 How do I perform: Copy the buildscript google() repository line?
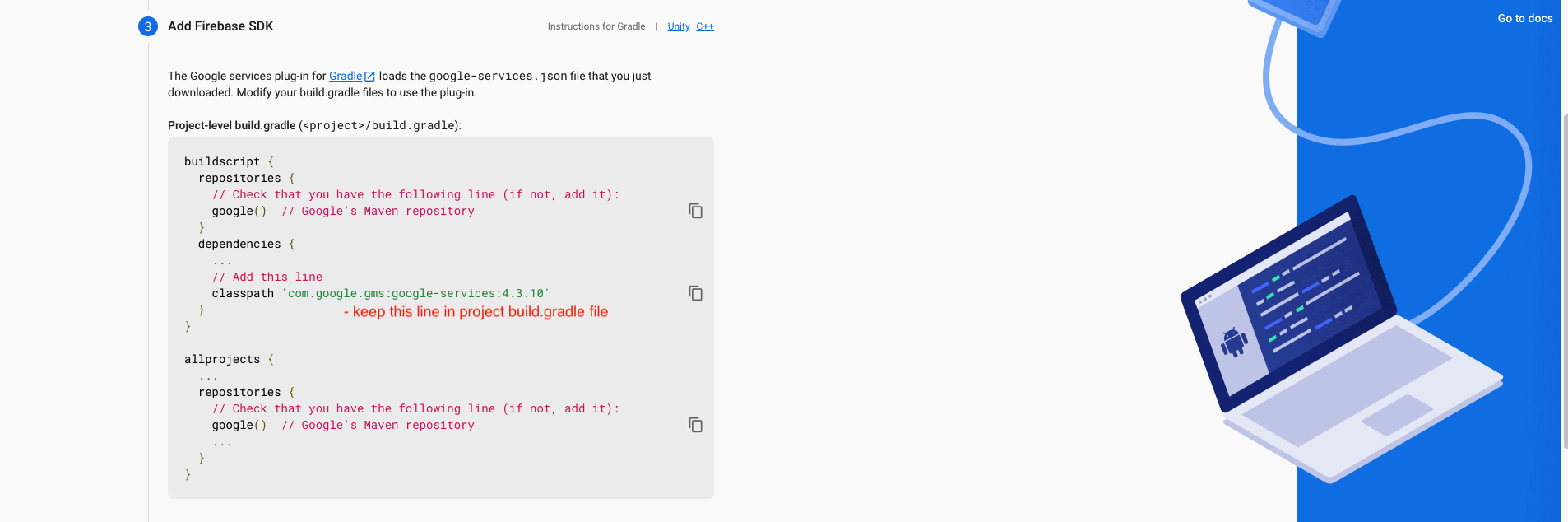point(695,211)
